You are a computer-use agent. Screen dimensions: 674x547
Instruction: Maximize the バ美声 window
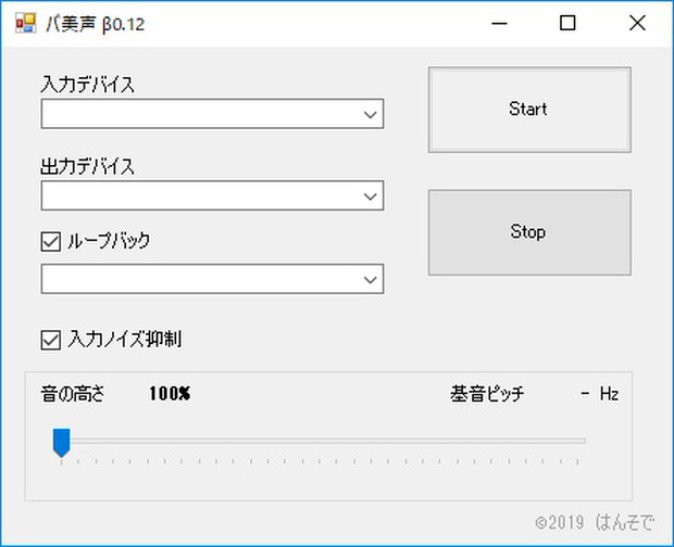[x=567, y=23]
